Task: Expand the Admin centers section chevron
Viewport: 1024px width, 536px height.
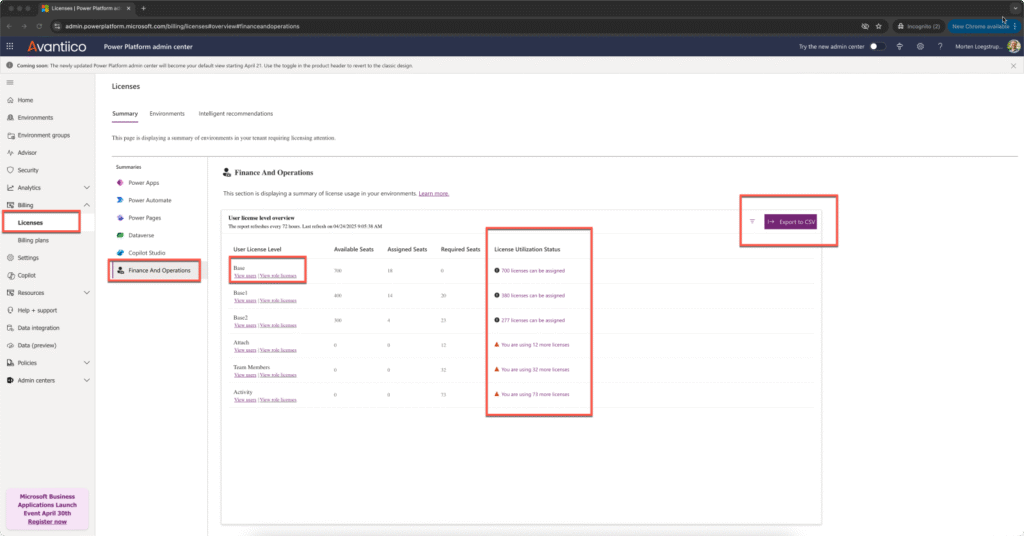Action: coord(87,381)
